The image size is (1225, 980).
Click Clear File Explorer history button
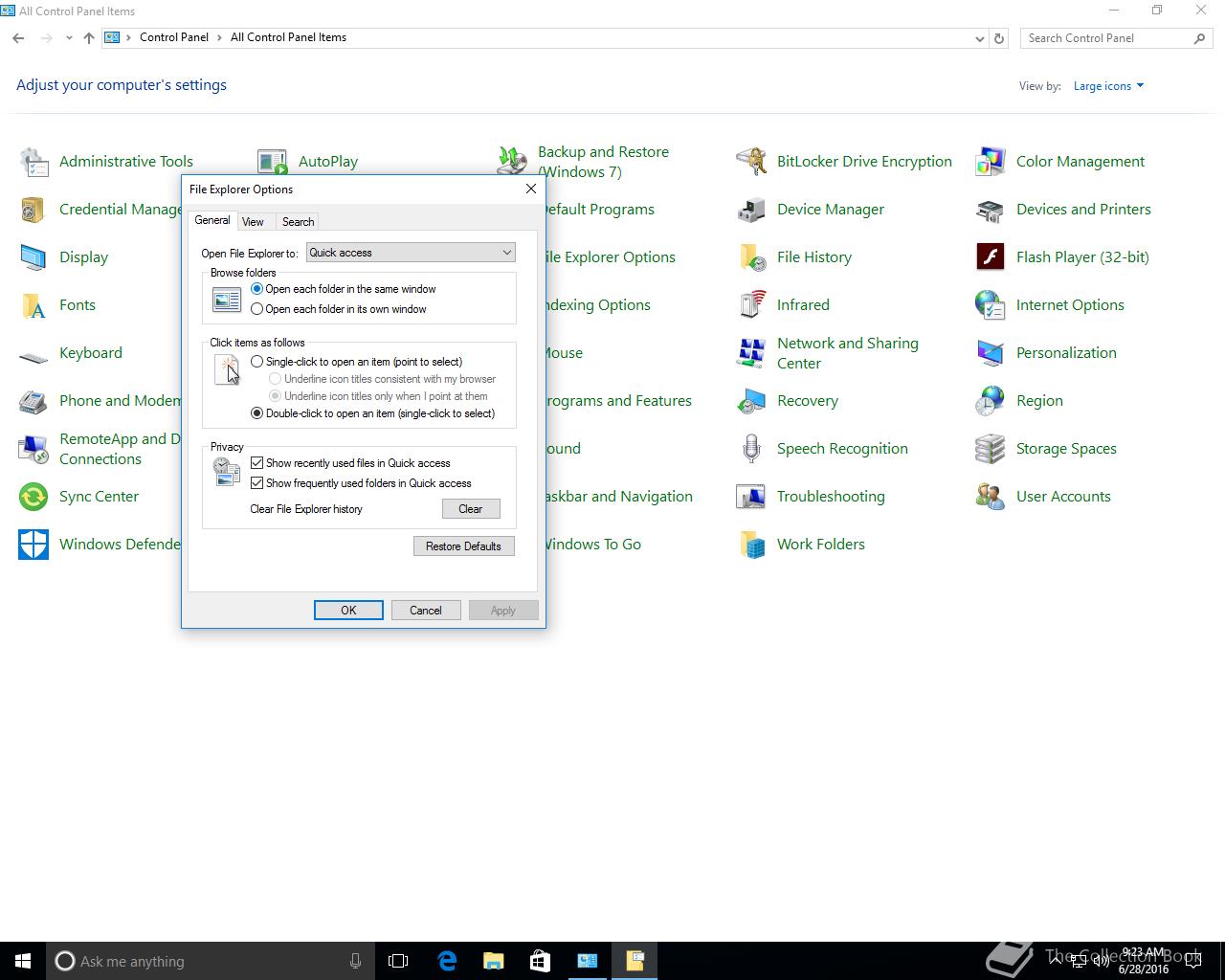click(471, 509)
